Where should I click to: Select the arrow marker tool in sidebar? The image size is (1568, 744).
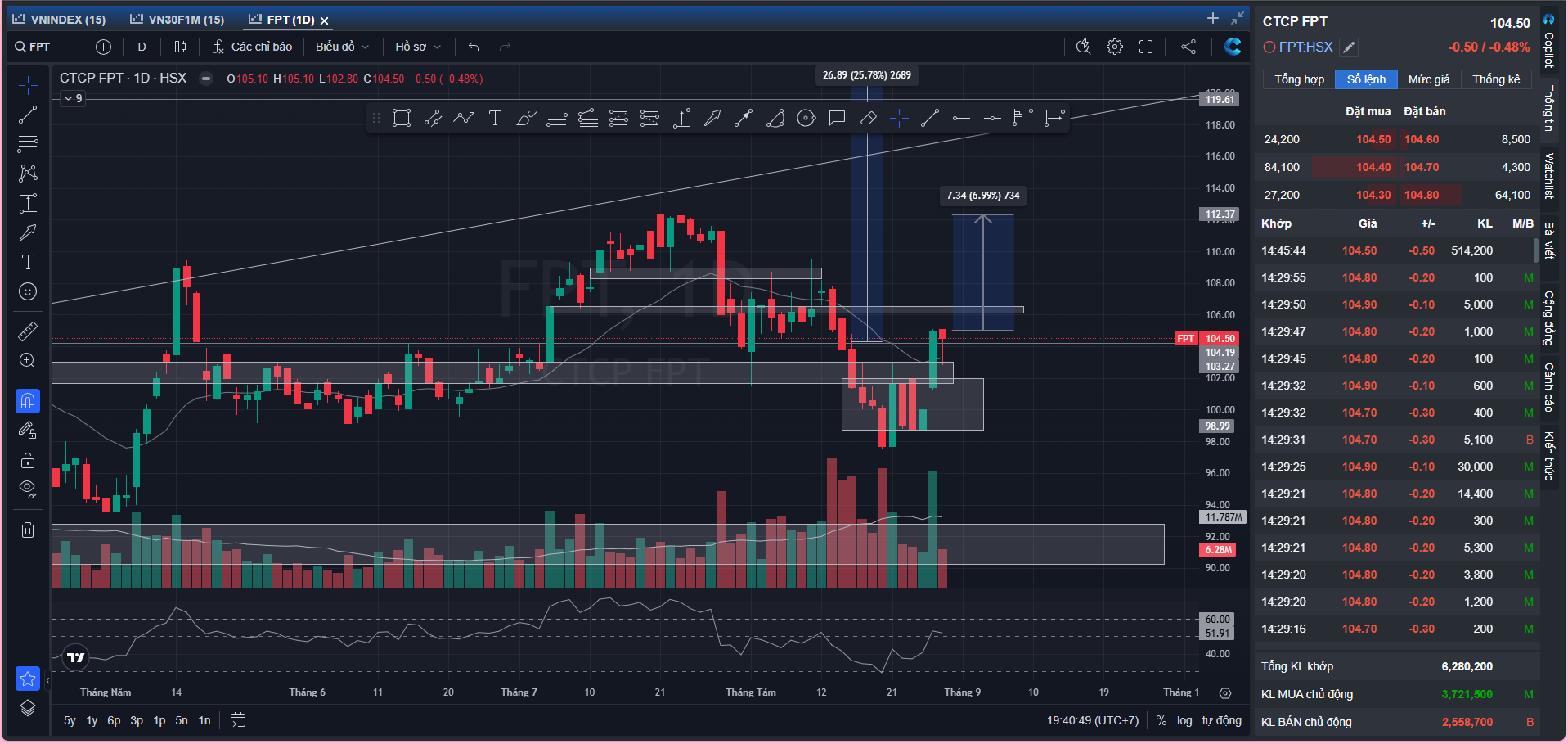click(28, 232)
